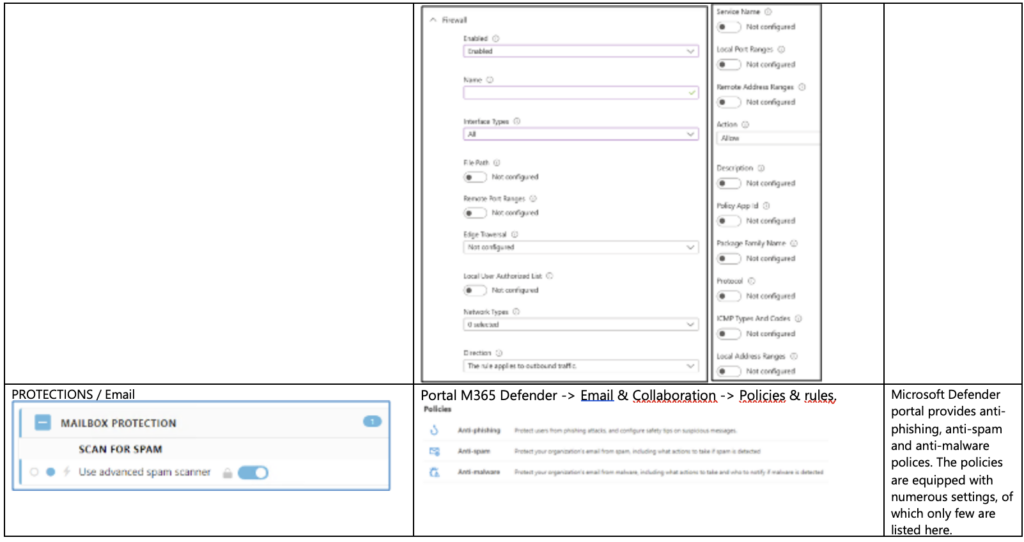
Task: Open the Enabled dropdown
Action: coord(580,51)
